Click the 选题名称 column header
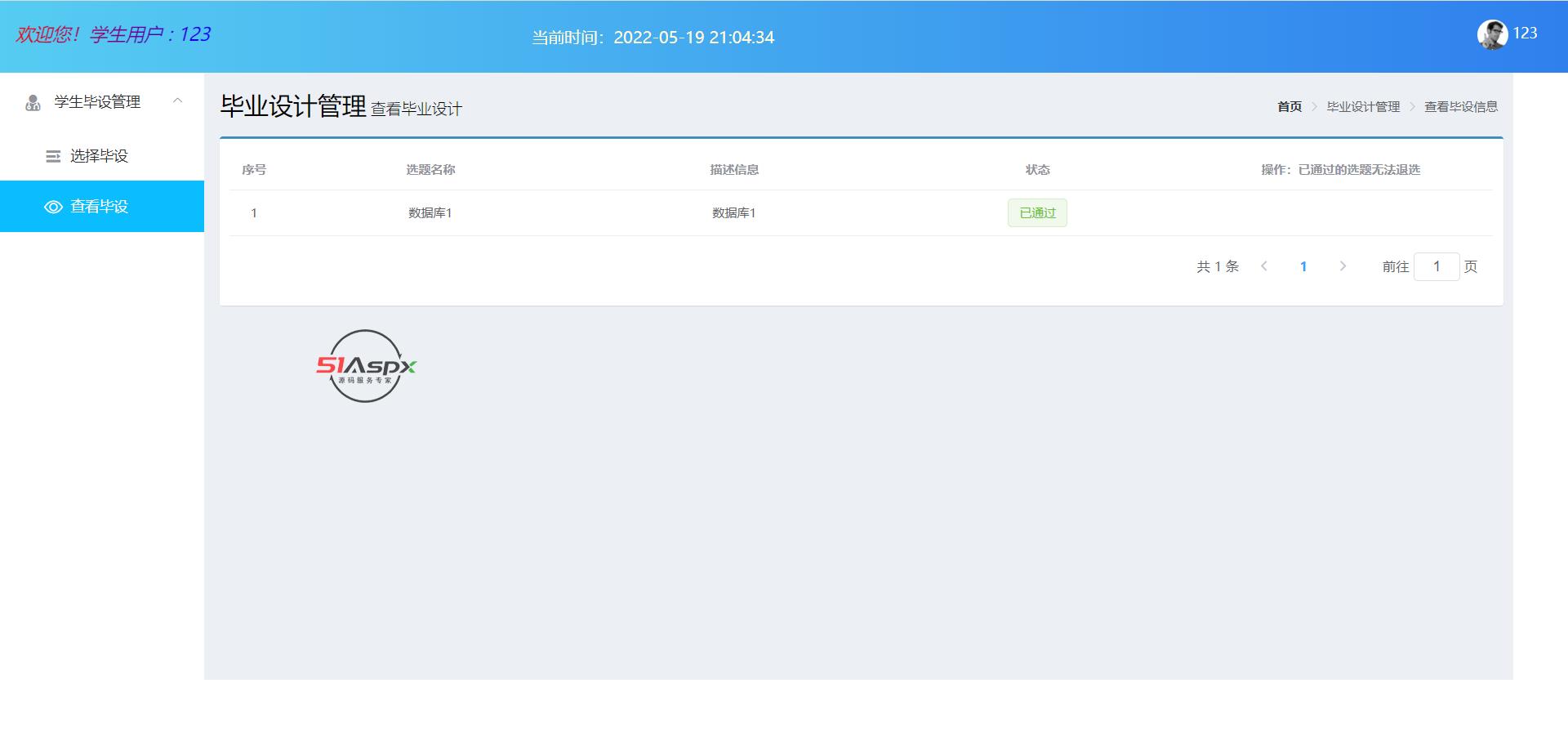Viewport: 1568px width, 737px height. [x=430, y=170]
